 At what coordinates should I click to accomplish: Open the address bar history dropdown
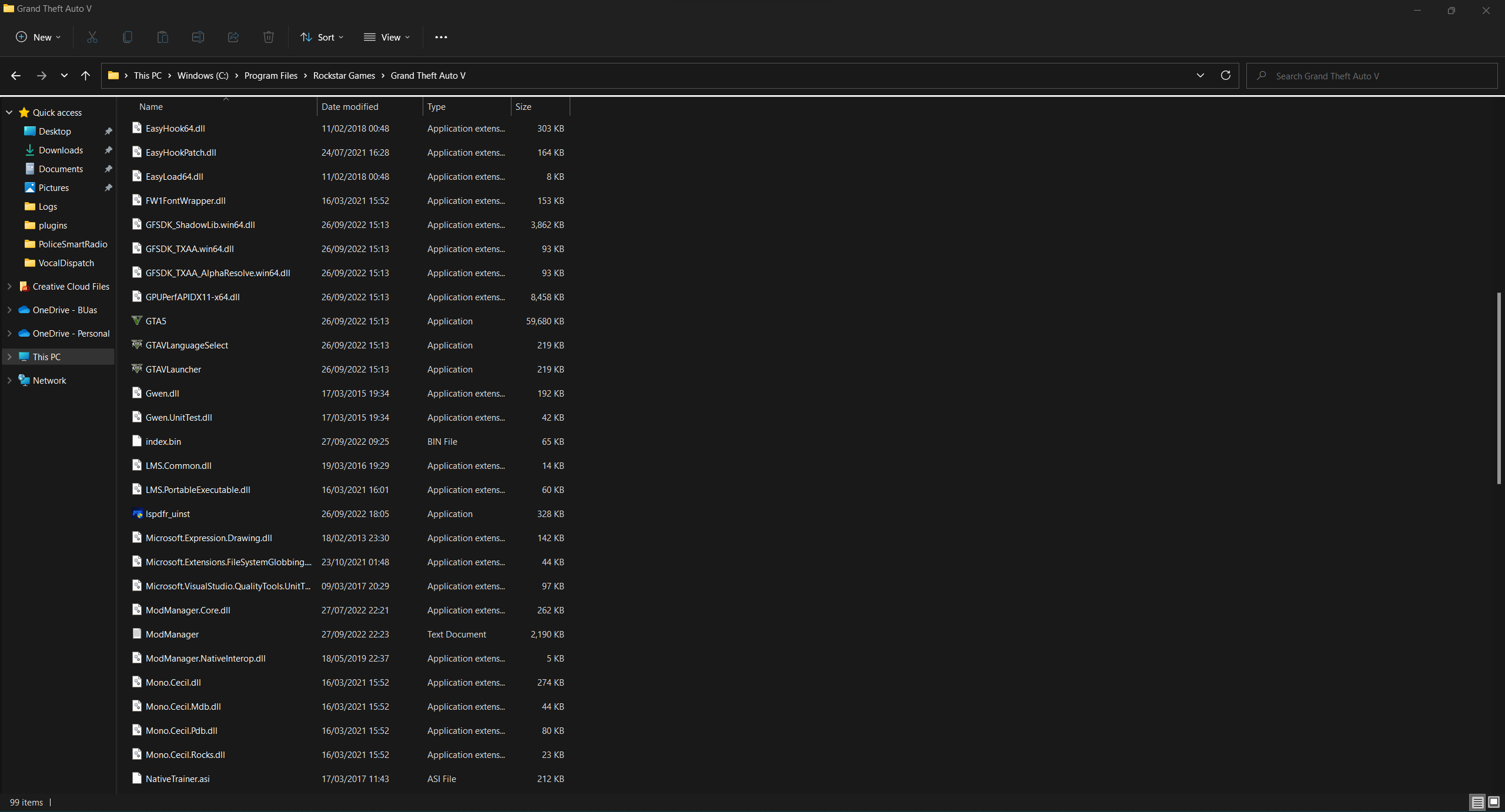pyautogui.click(x=1200, y=75)
